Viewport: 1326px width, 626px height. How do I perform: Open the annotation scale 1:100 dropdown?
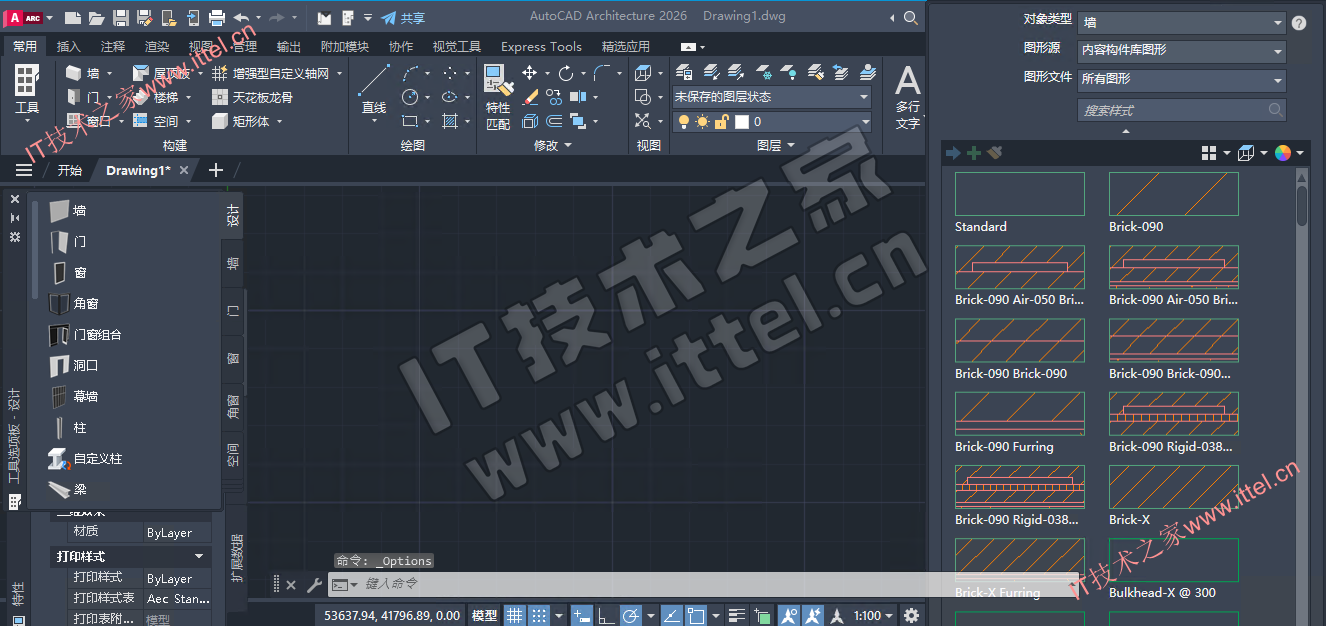[x=873, y=615]
